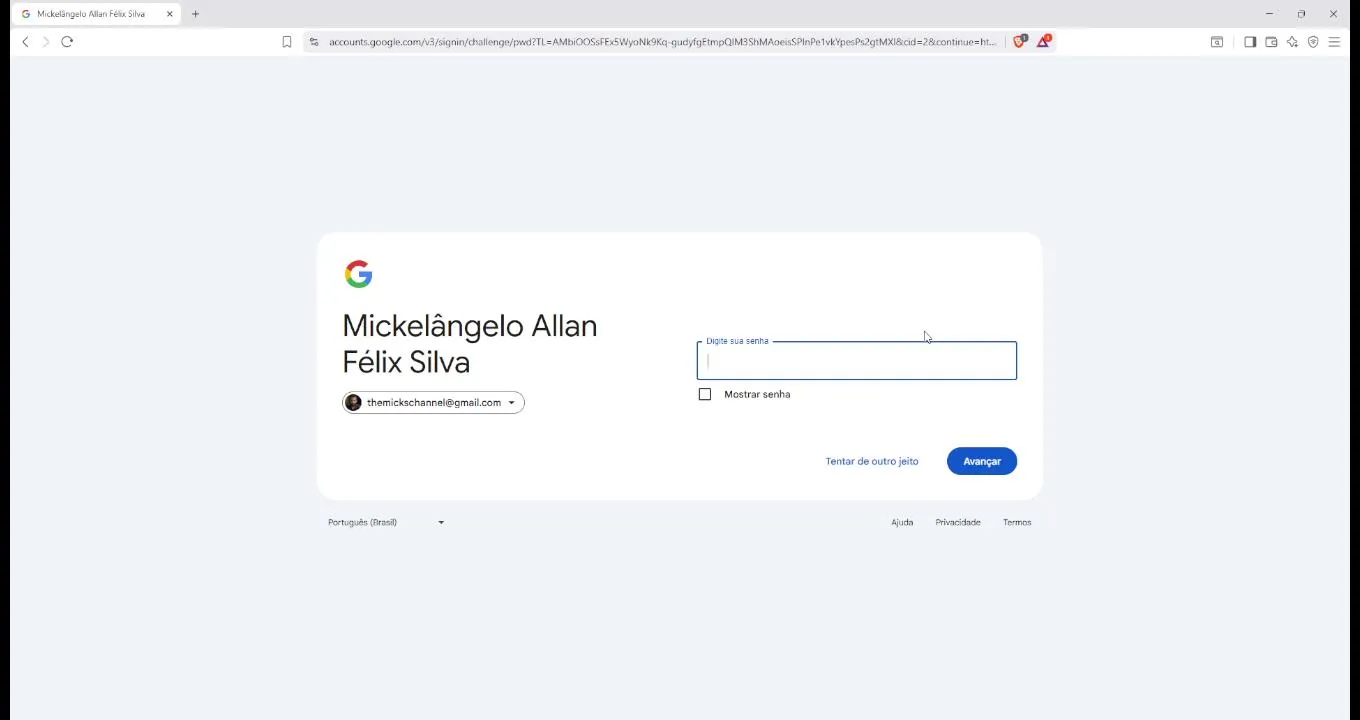
Task: Open a new browser tab
Action: click(195, 14)
